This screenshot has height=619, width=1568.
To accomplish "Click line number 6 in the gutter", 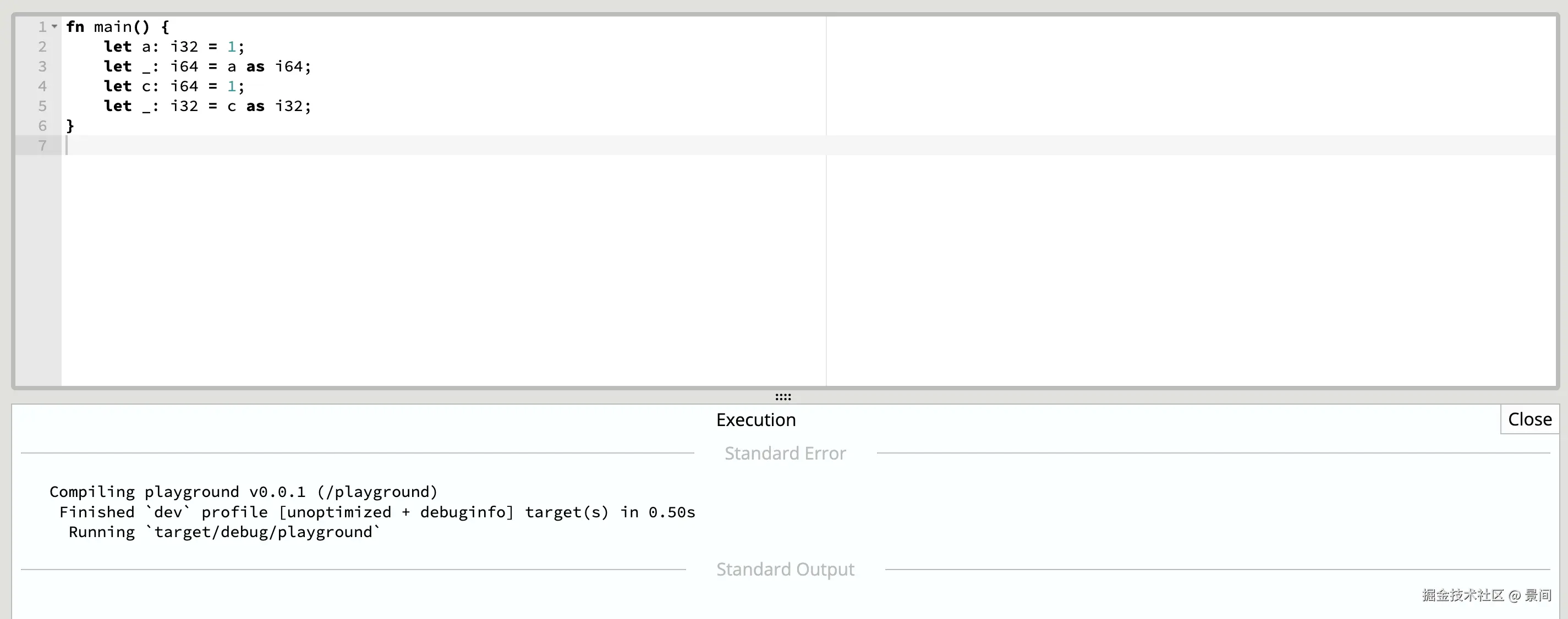I will pos(42,126).
